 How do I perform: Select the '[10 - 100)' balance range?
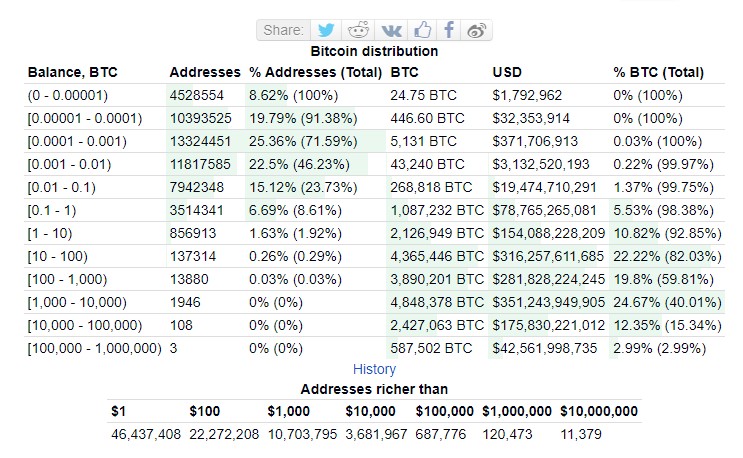pos(58,256)
